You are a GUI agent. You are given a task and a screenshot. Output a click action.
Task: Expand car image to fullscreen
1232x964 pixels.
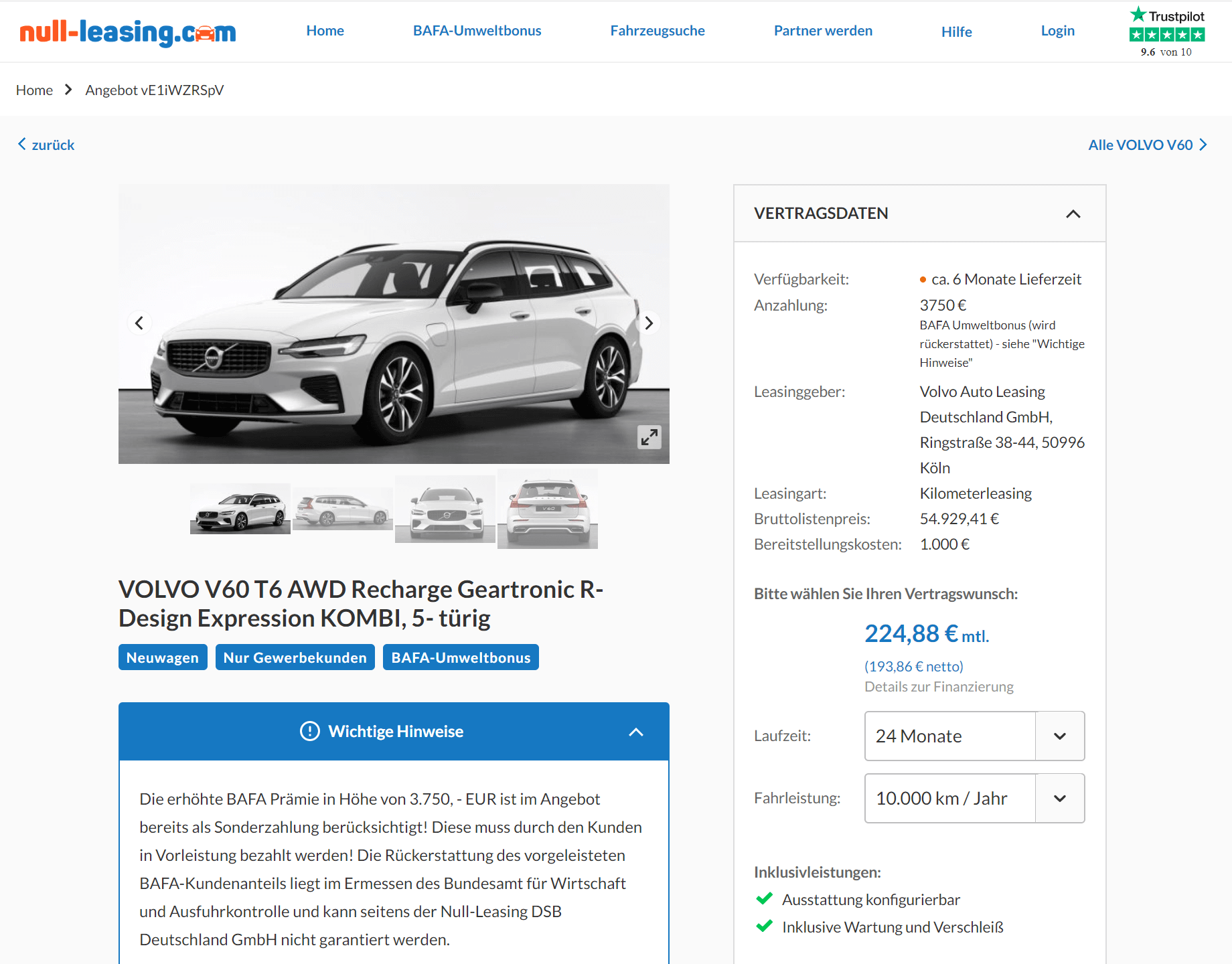pos(649,437)
